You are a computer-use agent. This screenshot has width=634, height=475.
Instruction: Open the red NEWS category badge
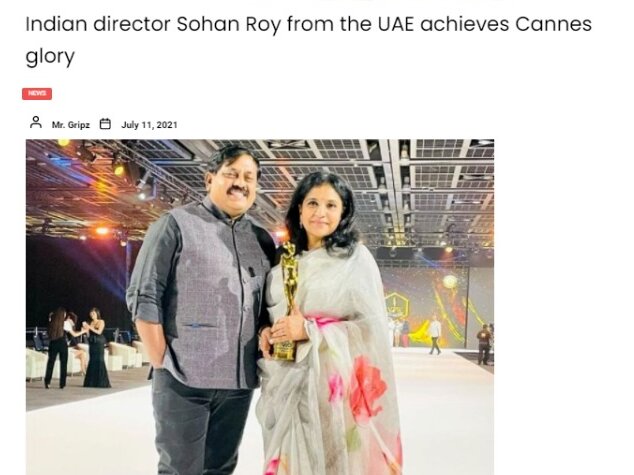37,93
